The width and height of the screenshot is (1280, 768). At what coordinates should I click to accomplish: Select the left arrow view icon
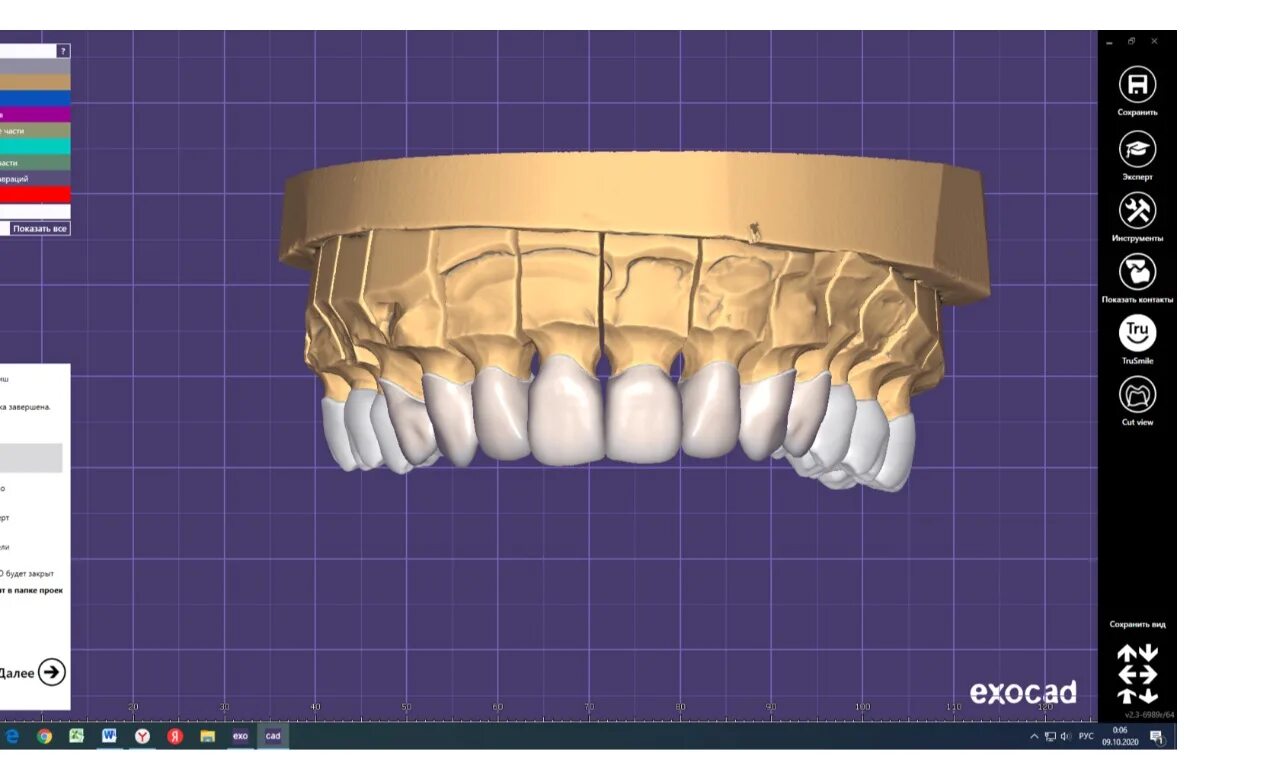(x=1126, y=675)
